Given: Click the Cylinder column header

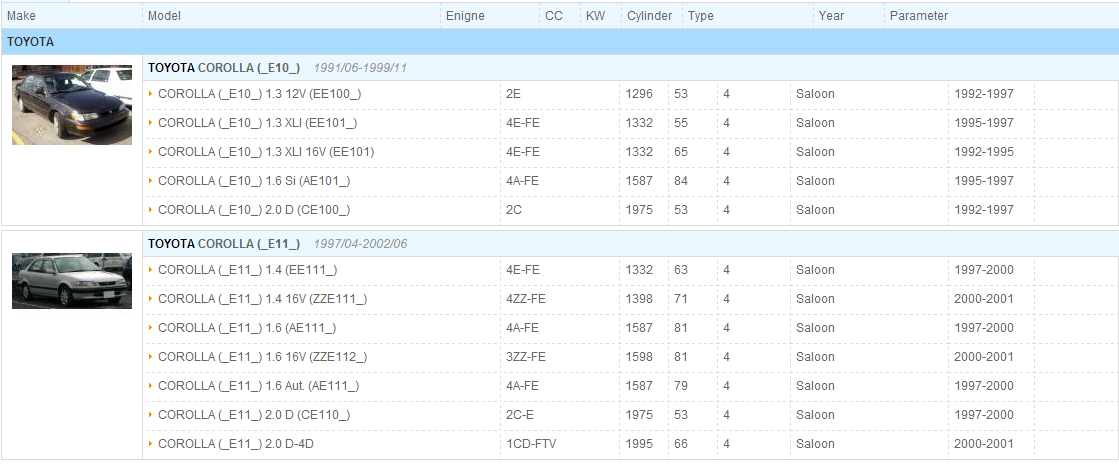Looking at the screenshot, I should coord(649,16).
